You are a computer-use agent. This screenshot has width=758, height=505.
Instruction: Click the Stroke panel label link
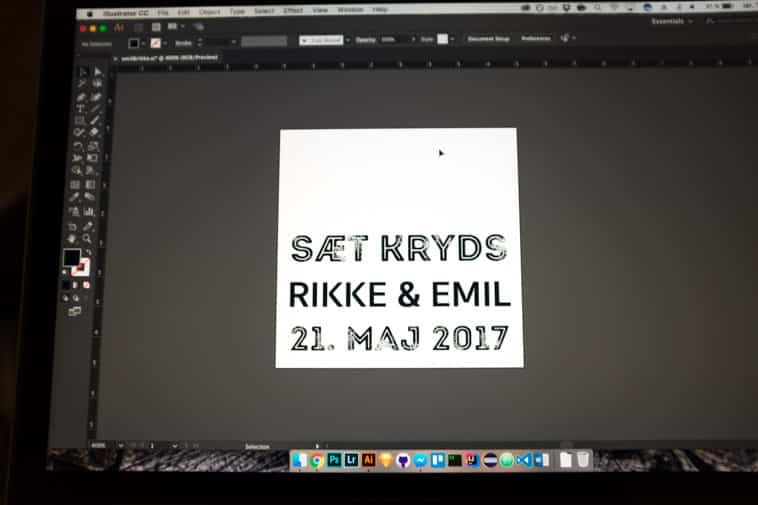point(183,43)
